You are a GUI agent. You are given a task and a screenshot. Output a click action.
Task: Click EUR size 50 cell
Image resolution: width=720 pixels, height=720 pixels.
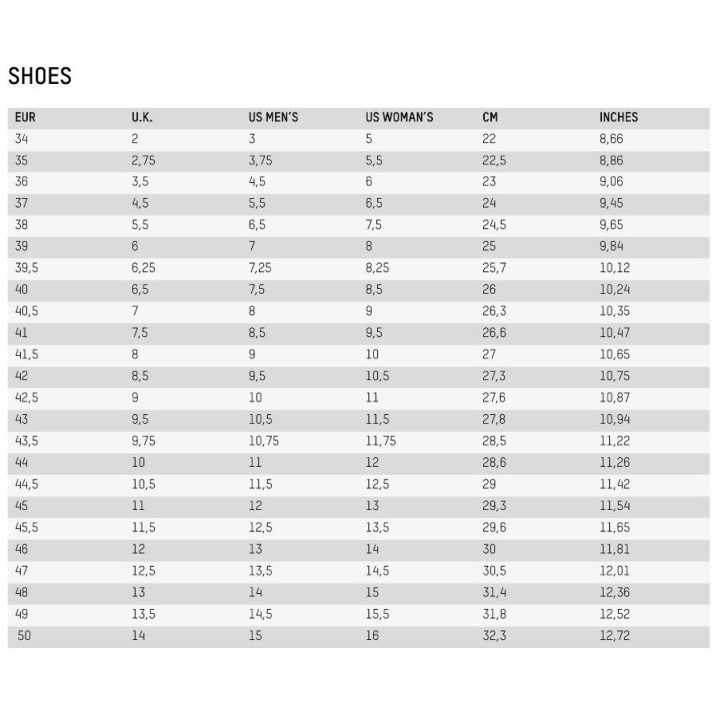24,636
